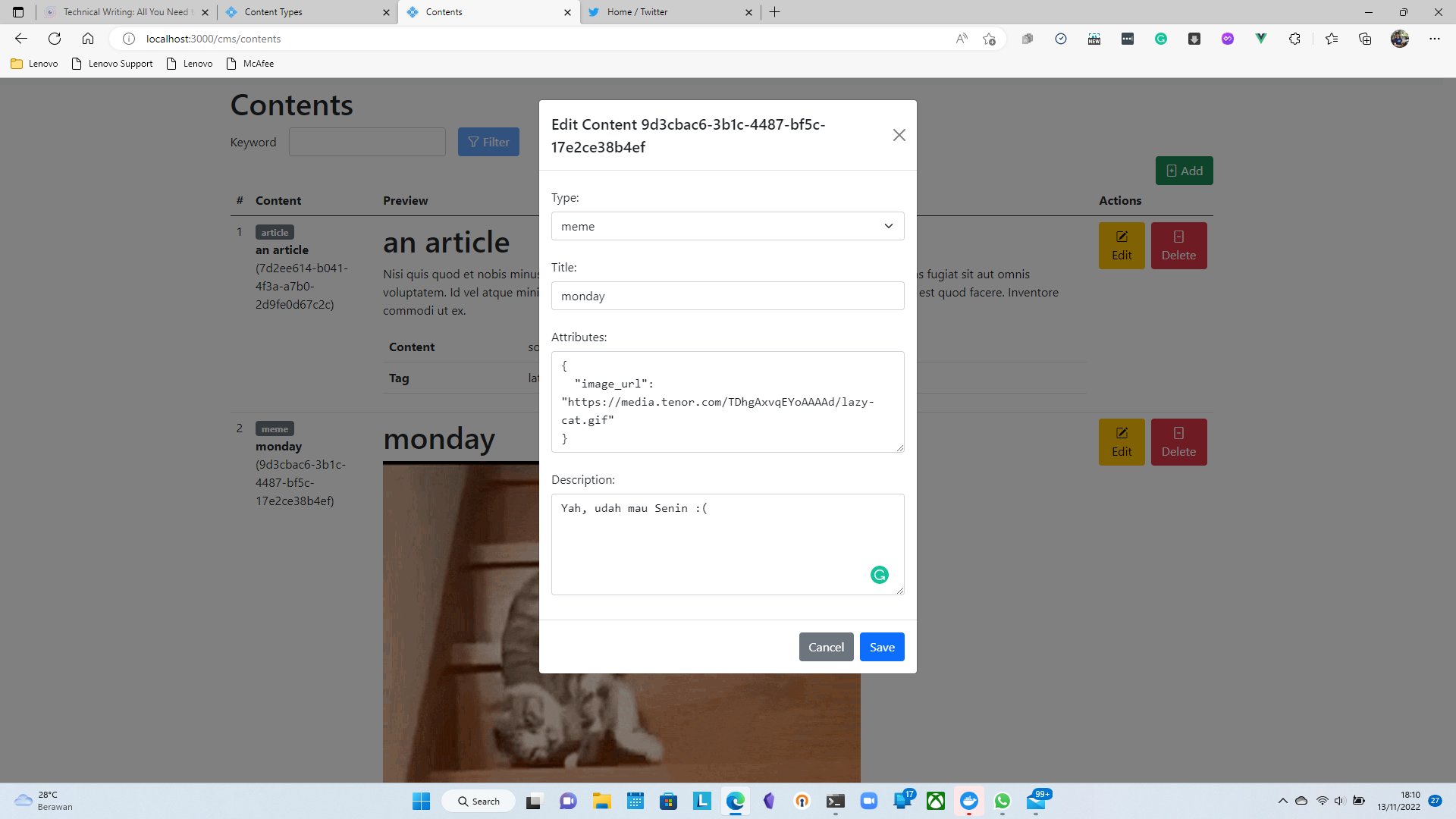Click the Save button in the dialog
Screen dimensions: 1456x819
(x=882, y=647)
